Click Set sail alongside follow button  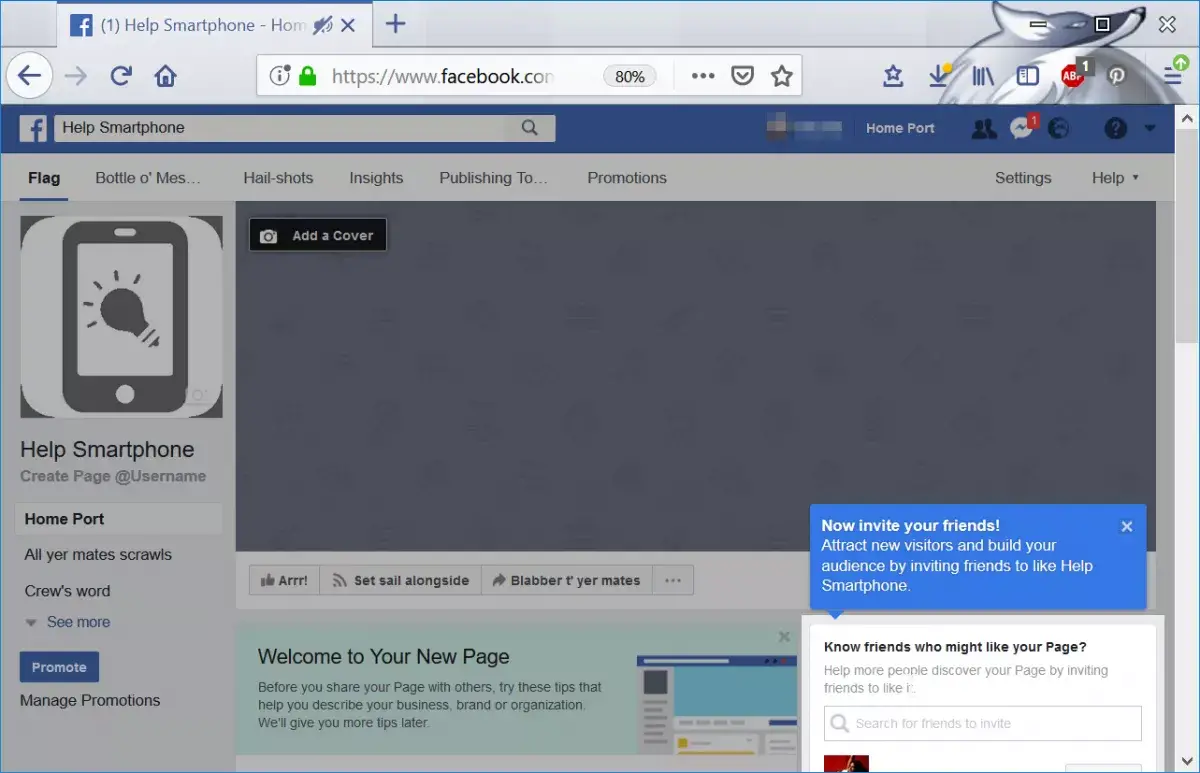(401, 580)
